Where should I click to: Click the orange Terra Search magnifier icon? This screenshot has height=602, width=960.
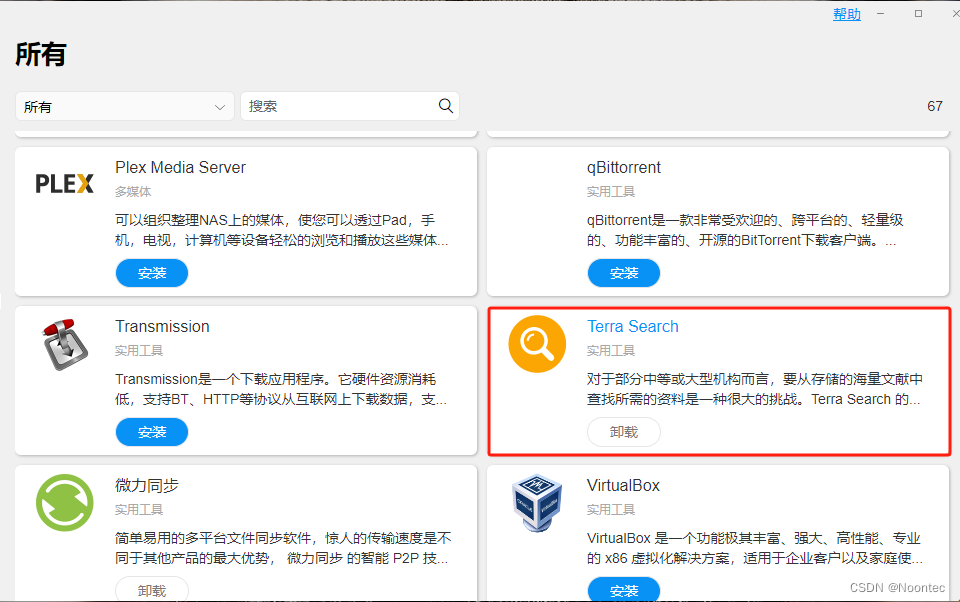(x=537, y=344)
